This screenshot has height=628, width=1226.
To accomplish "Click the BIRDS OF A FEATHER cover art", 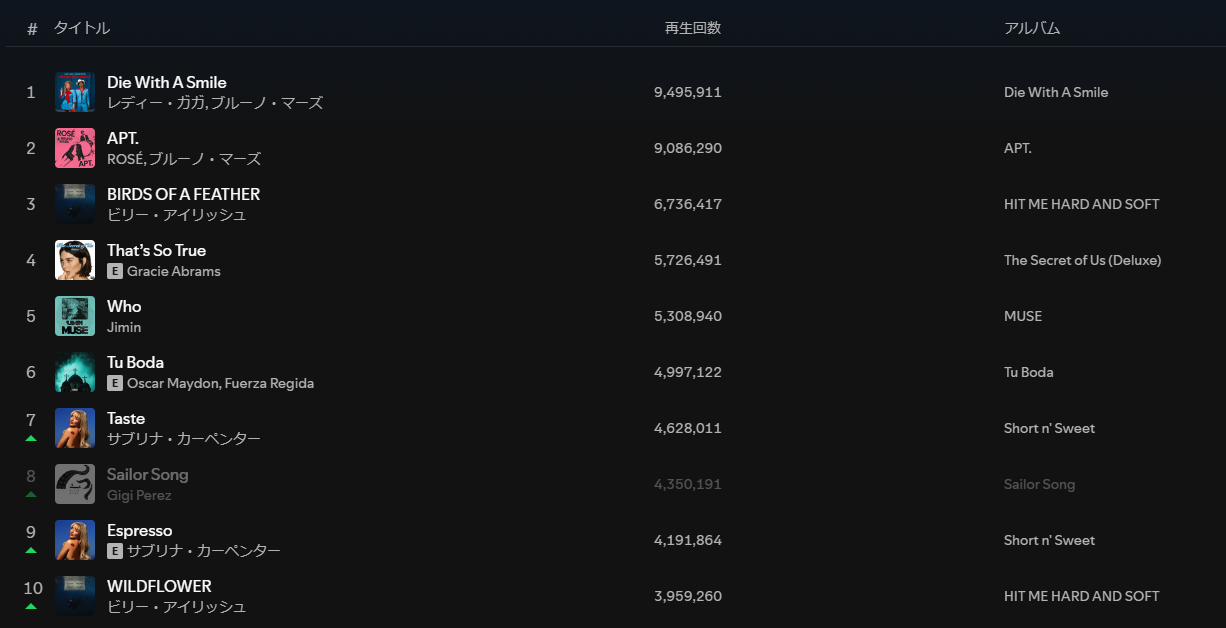I will [75, 204].
